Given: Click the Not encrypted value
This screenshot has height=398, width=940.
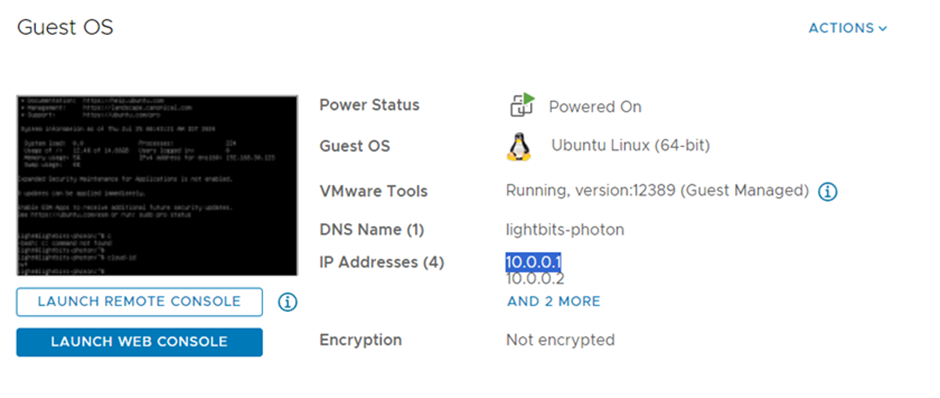Looking at the screenshot, I should tap(561, 340).
